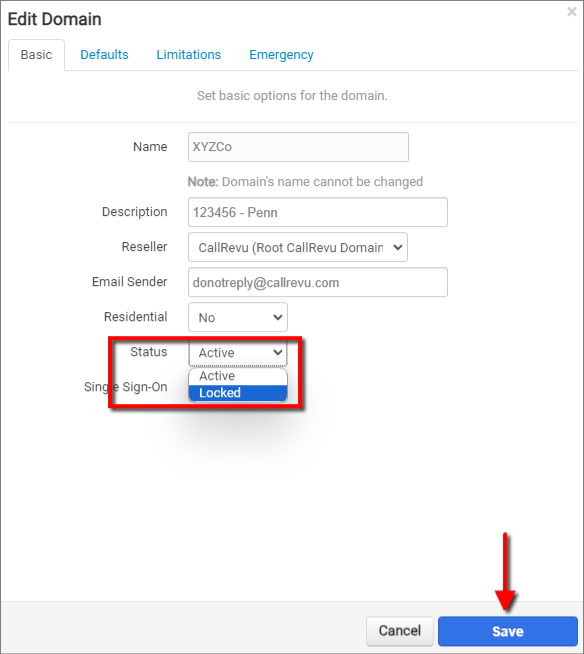
Task: Expand the Reseller dropdown
Action: 298,247
